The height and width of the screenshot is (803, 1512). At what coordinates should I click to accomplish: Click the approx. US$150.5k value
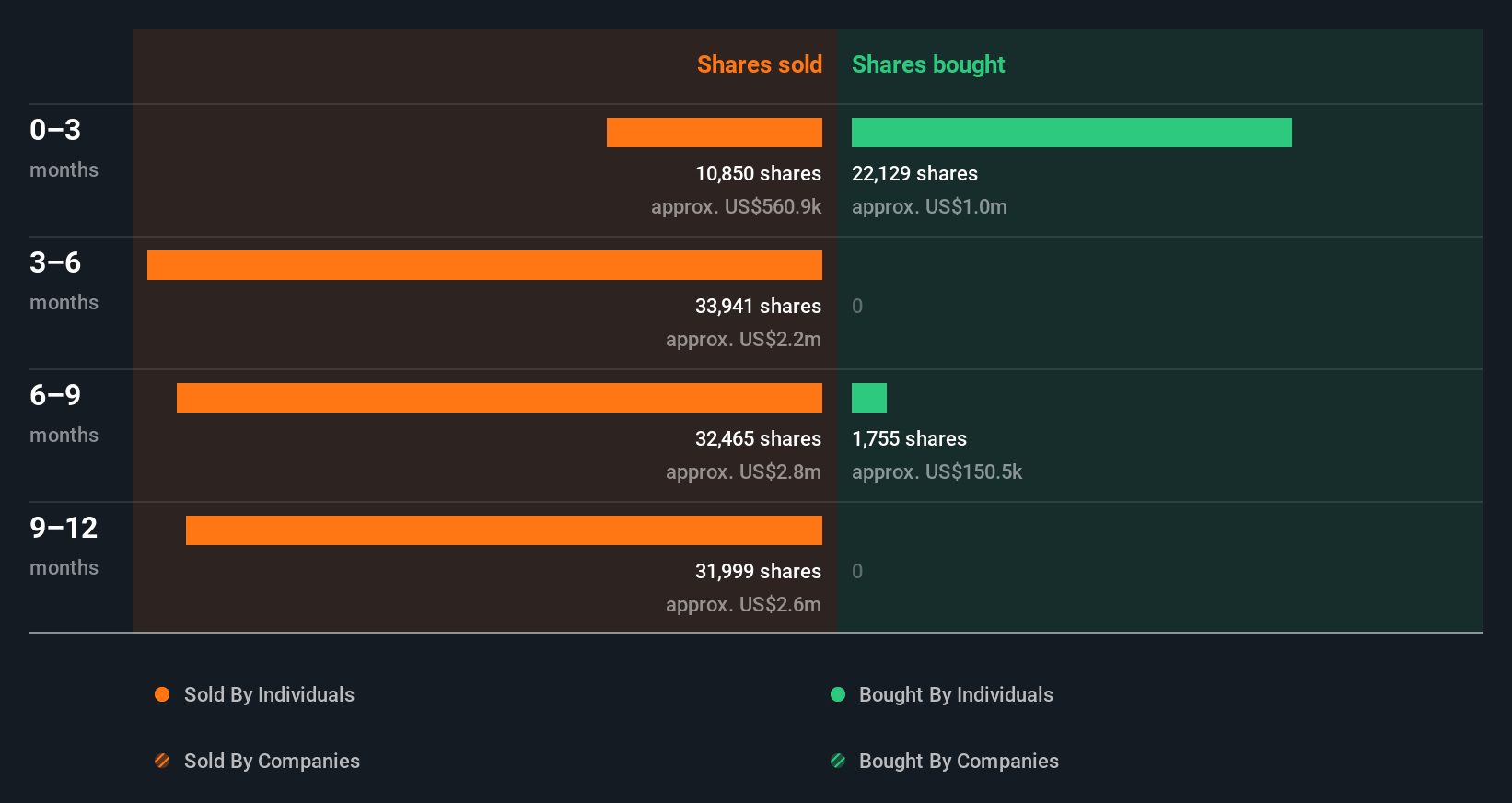point(936,472)
